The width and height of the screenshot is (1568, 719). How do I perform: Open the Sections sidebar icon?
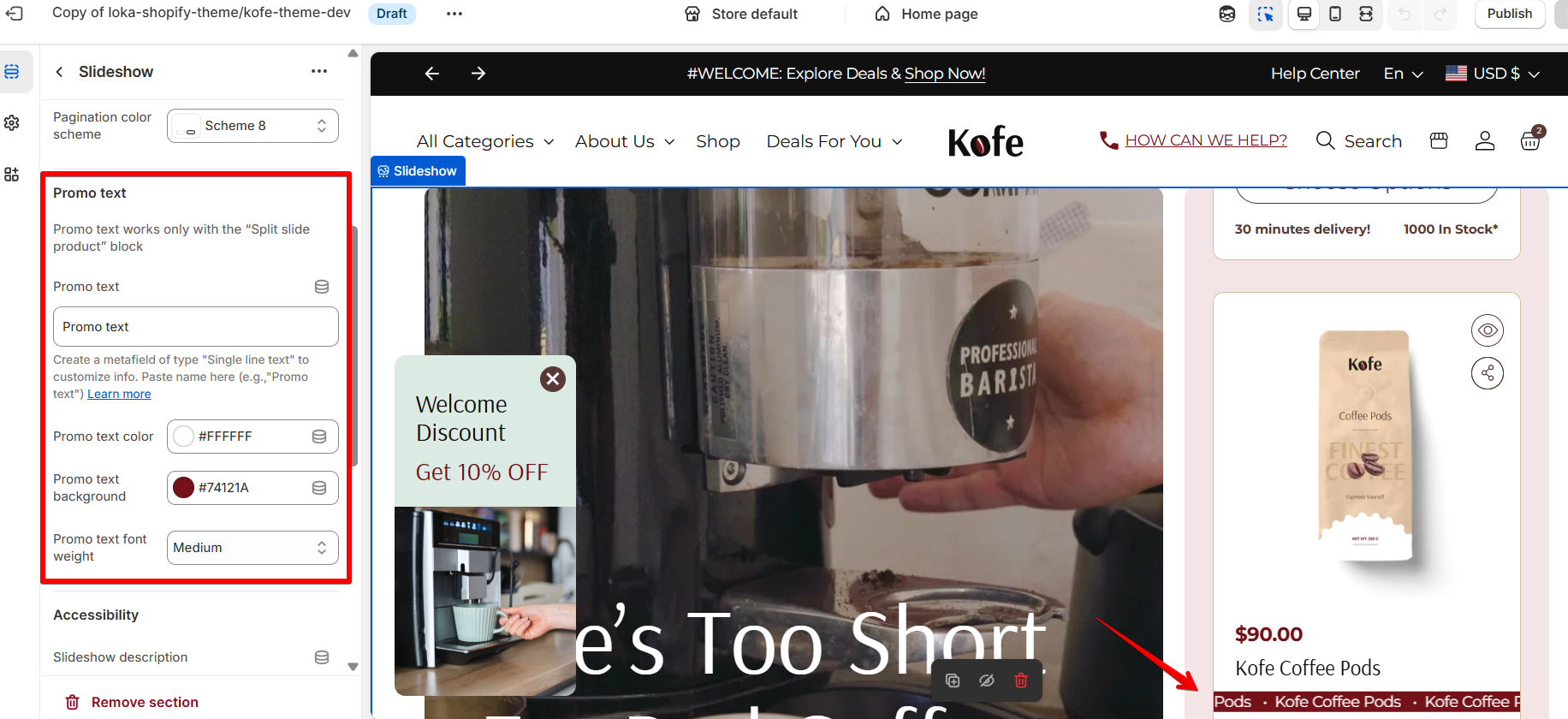coord(12,72)
